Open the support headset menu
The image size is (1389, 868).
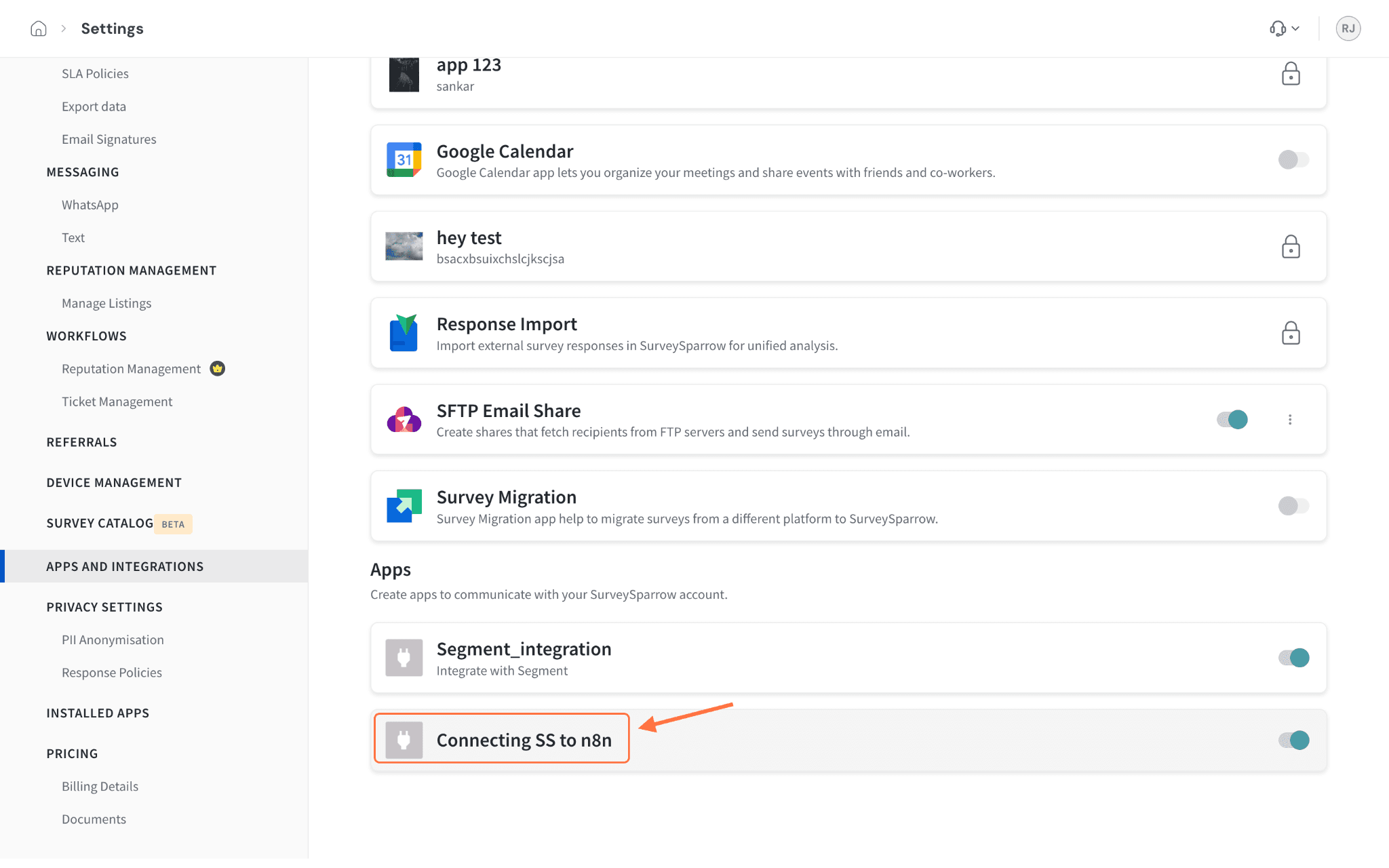point(1285,28)
